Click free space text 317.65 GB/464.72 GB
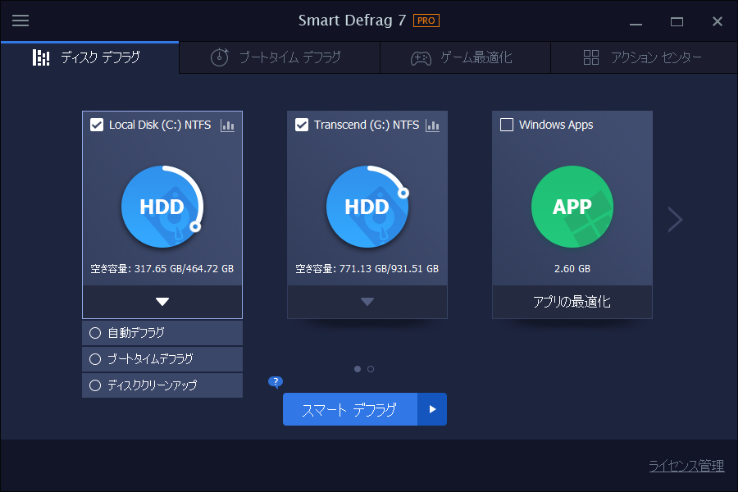 click(x=184, y=269)
